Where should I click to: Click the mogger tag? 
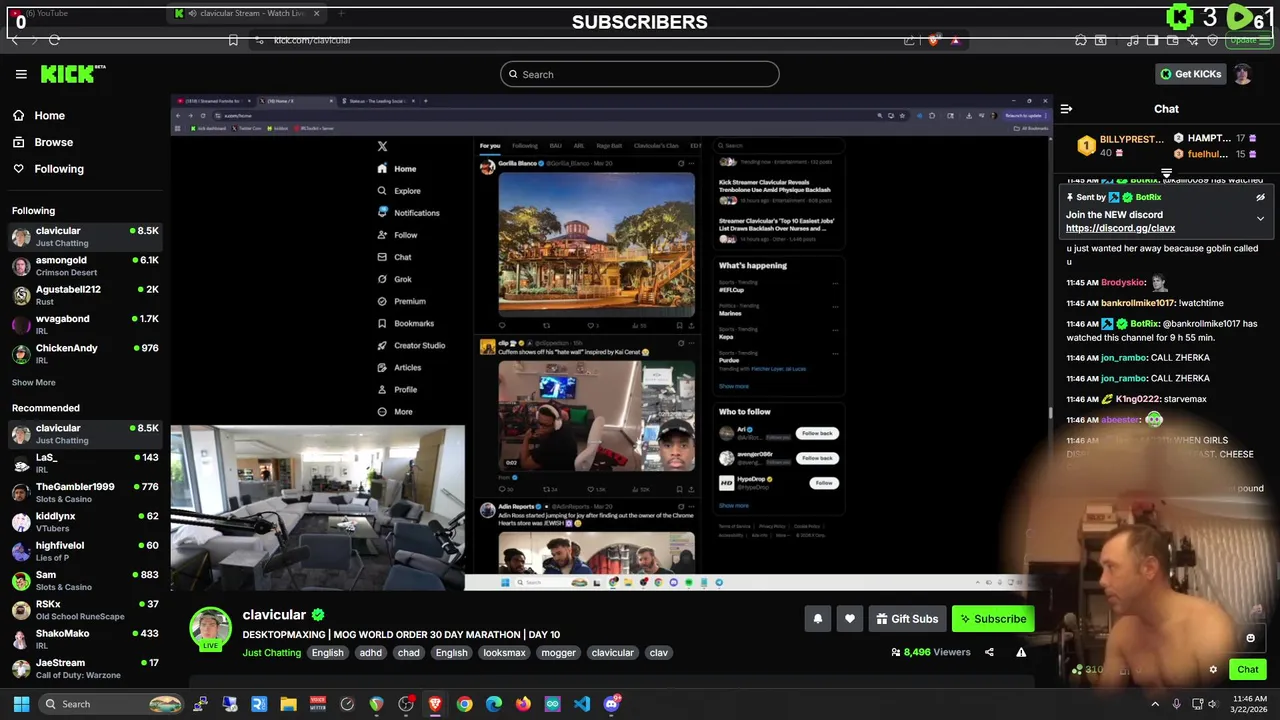pyautogui.click(x=558, y=653)
